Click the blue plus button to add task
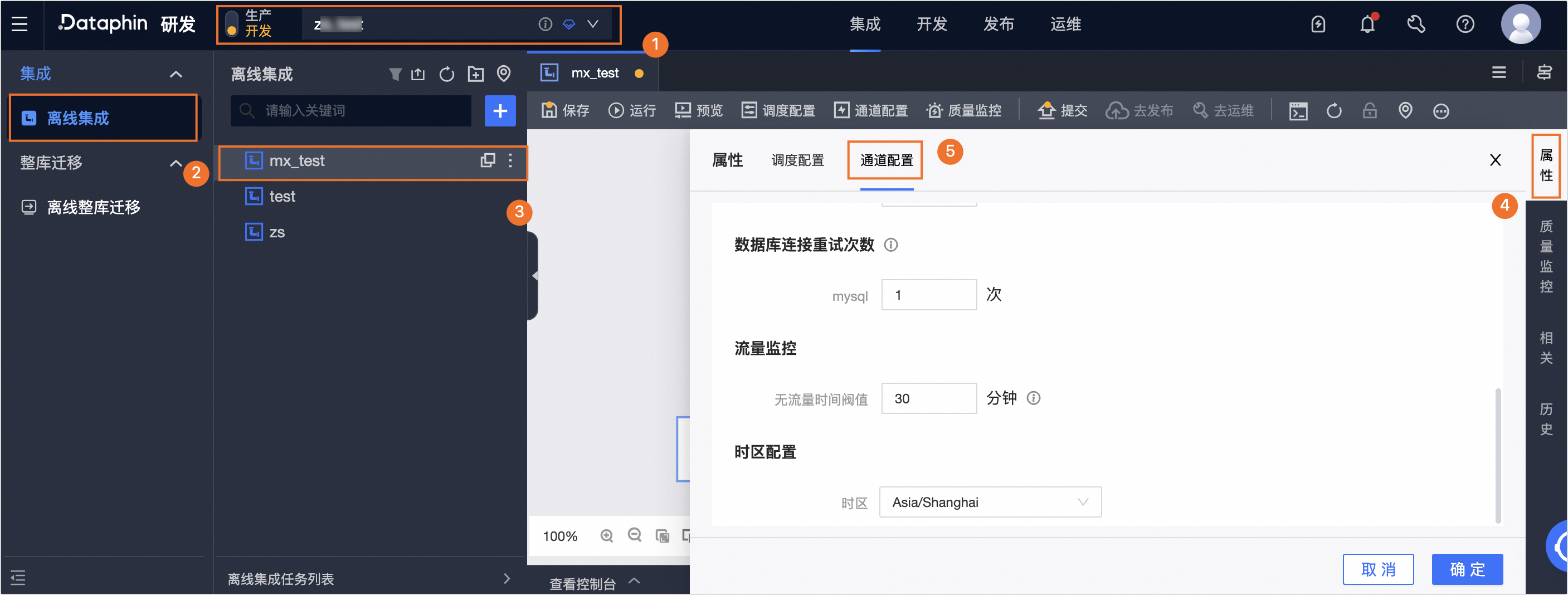 point(500,111)
